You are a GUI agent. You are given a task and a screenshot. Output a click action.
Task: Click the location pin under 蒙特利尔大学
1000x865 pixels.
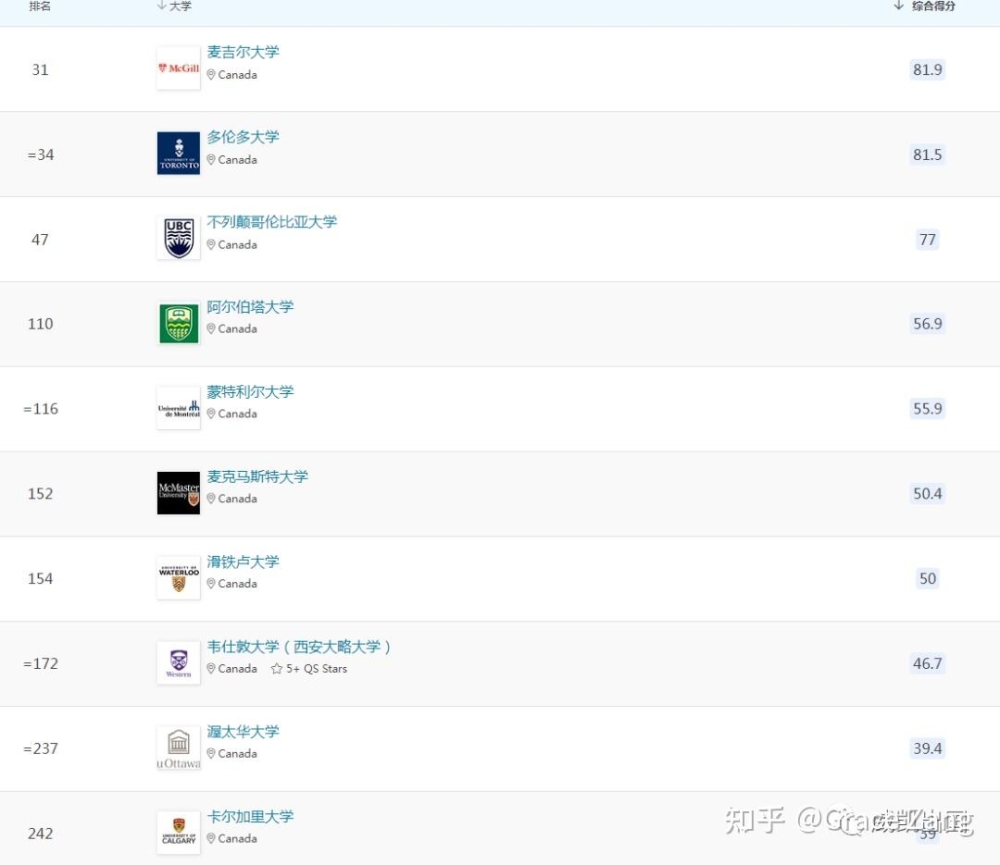[211, 413]
